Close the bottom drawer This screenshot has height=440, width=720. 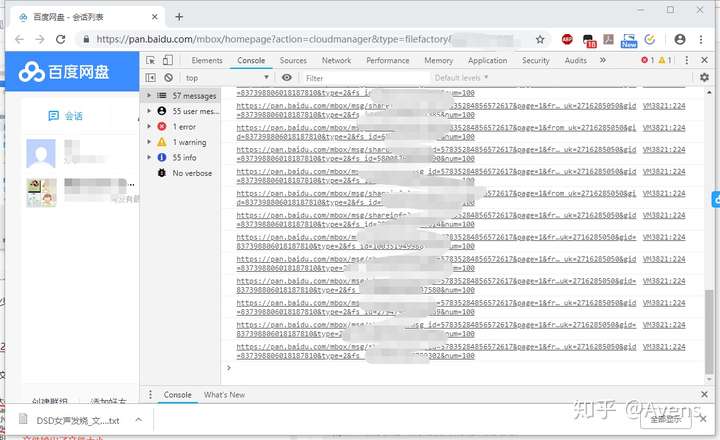[704, 395]
